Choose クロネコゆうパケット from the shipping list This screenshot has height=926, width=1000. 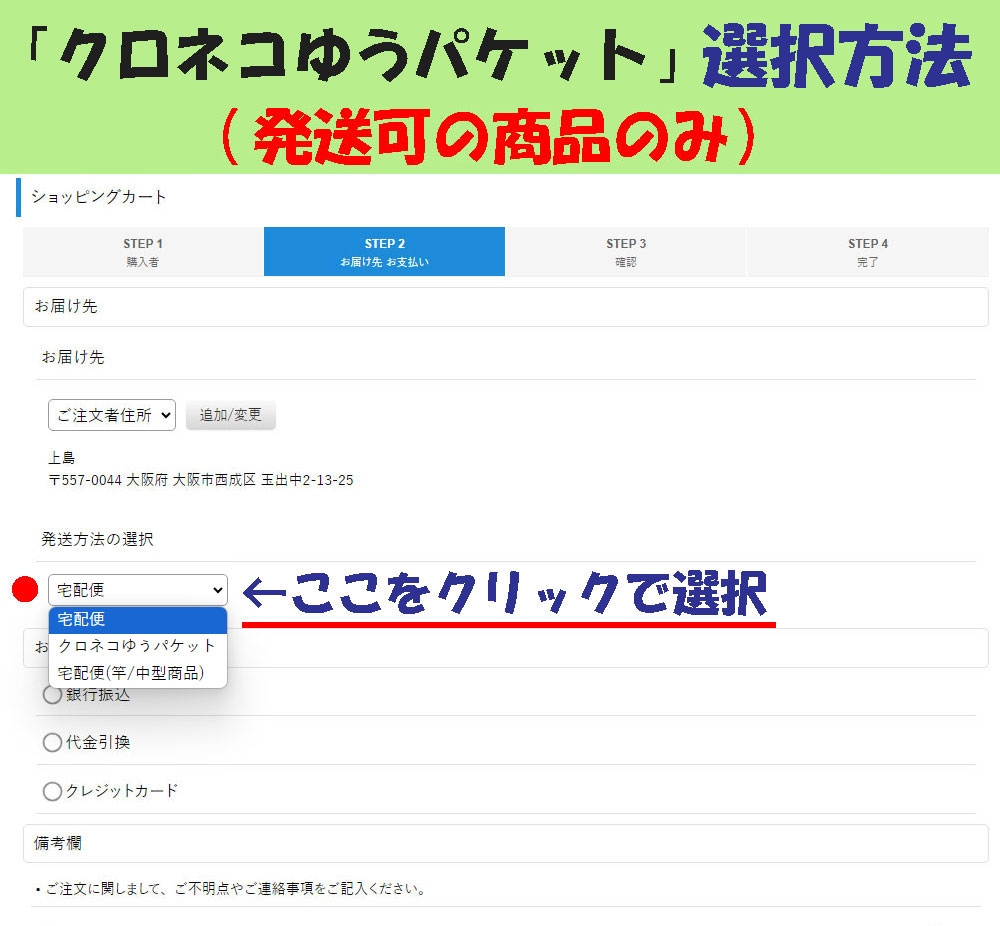tap(138, 646)
